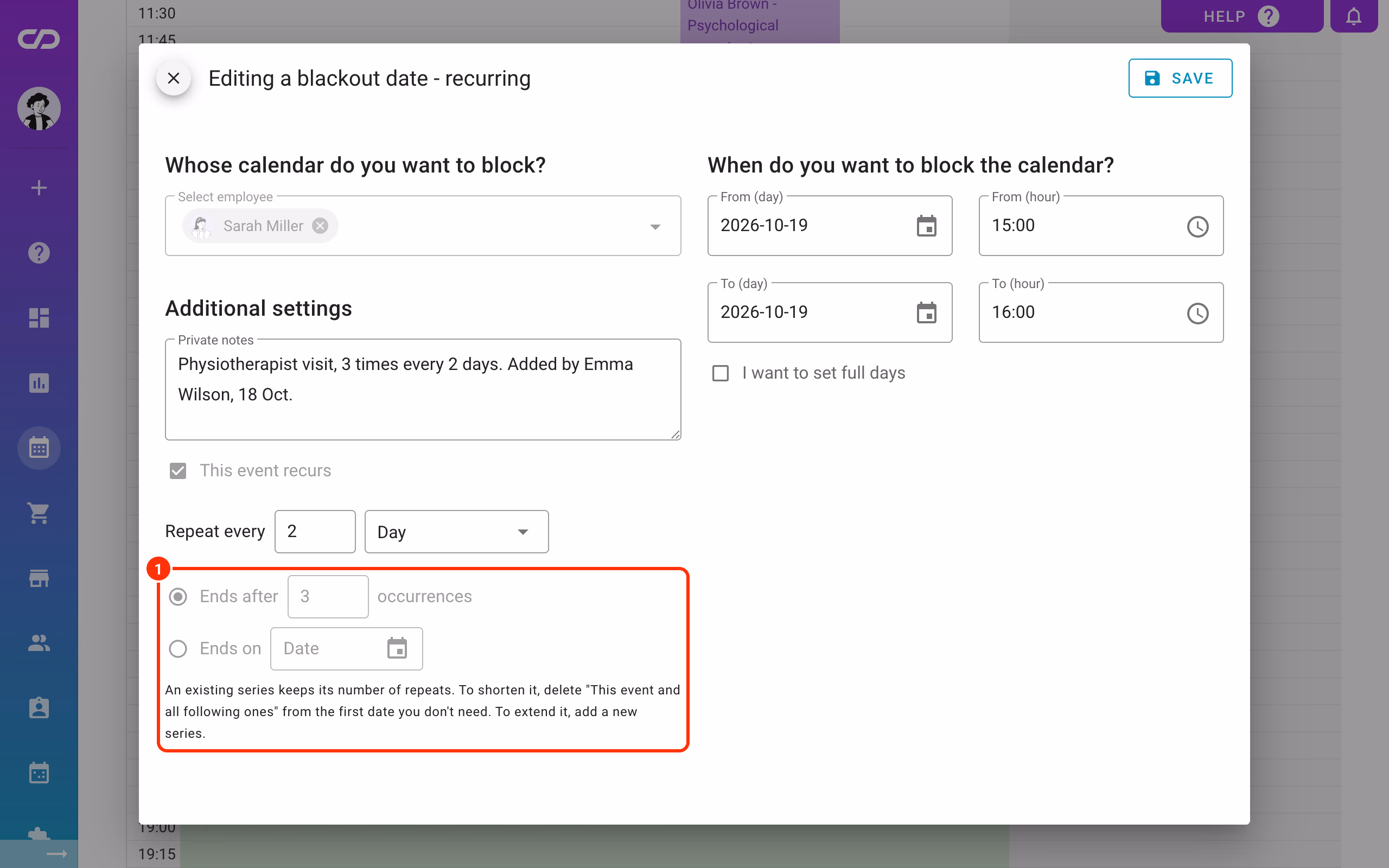
Task: Open the storefront sidebar icon
Action: click(x=39, y=578)
